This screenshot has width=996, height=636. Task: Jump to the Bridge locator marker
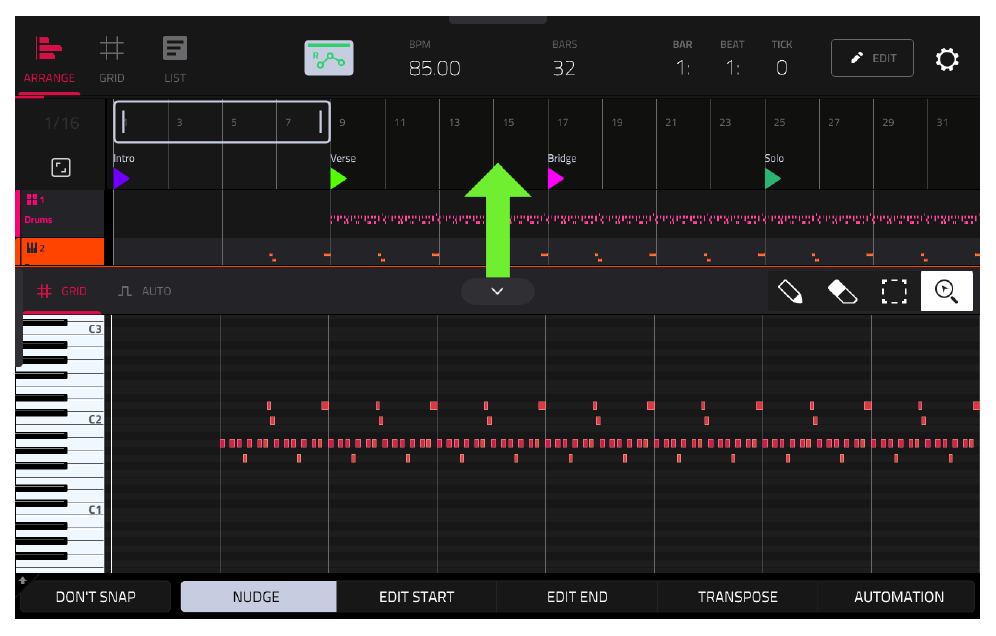[556, 179]
